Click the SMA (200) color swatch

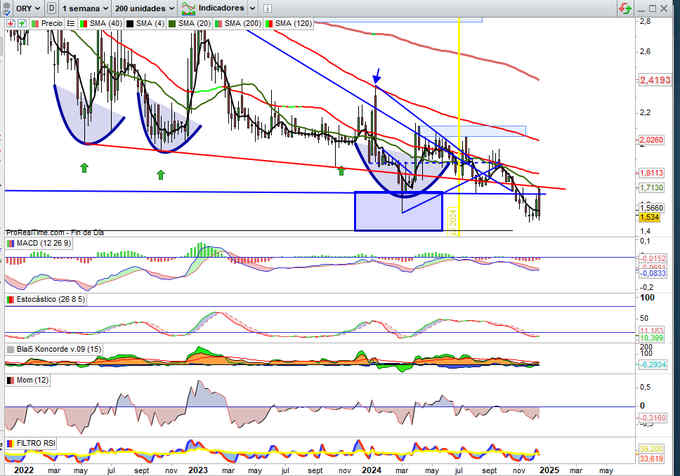(x=219, y=23)
